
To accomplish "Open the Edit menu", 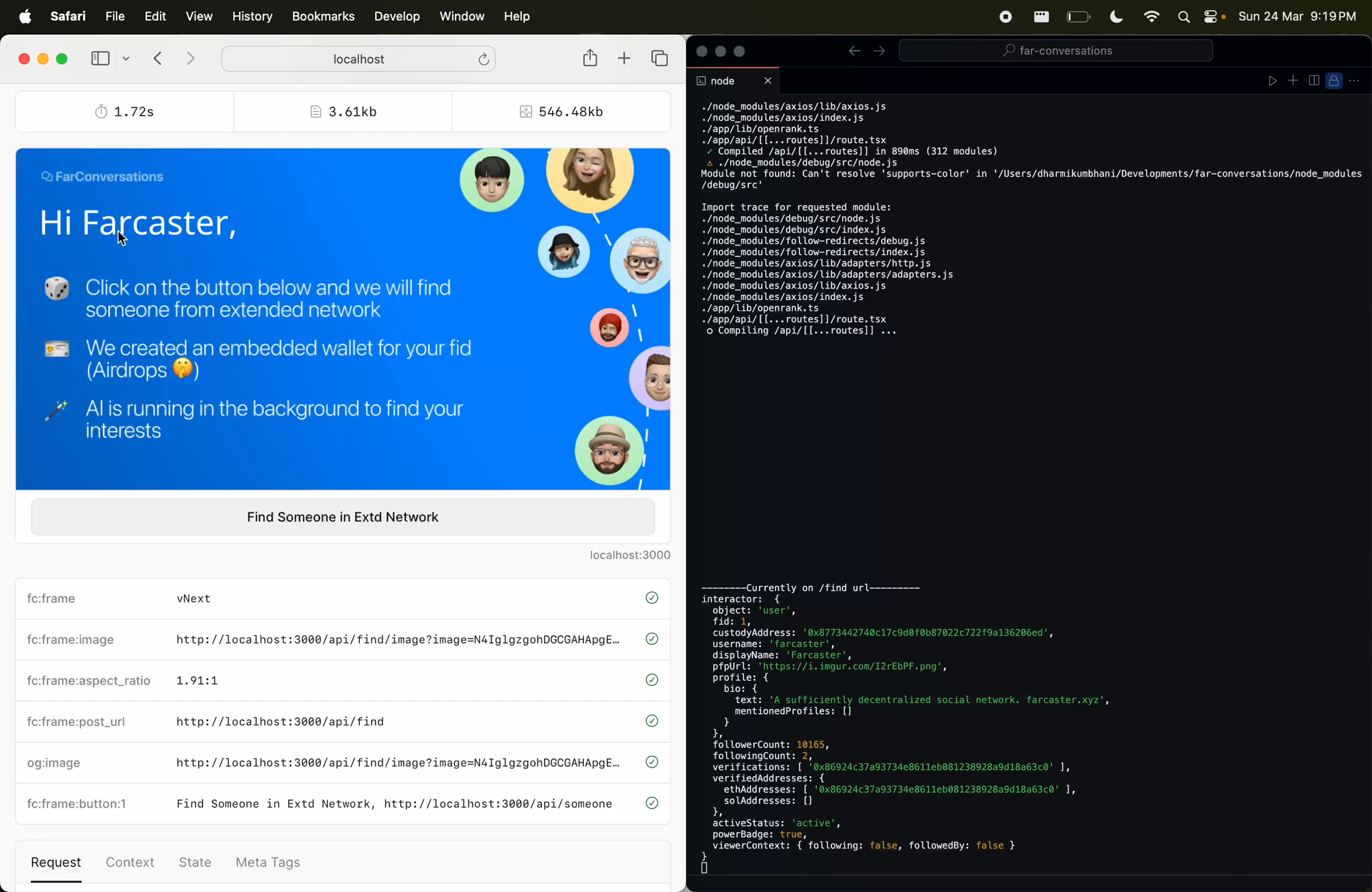I will click(155, 17).
